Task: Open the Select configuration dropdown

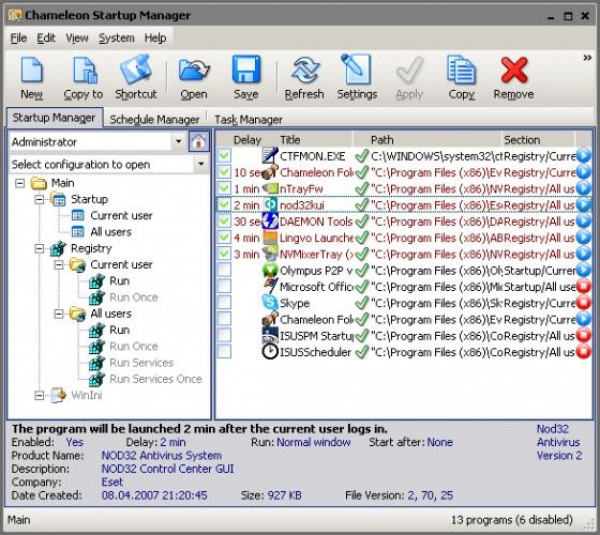Action: click(x=201, y=164)
